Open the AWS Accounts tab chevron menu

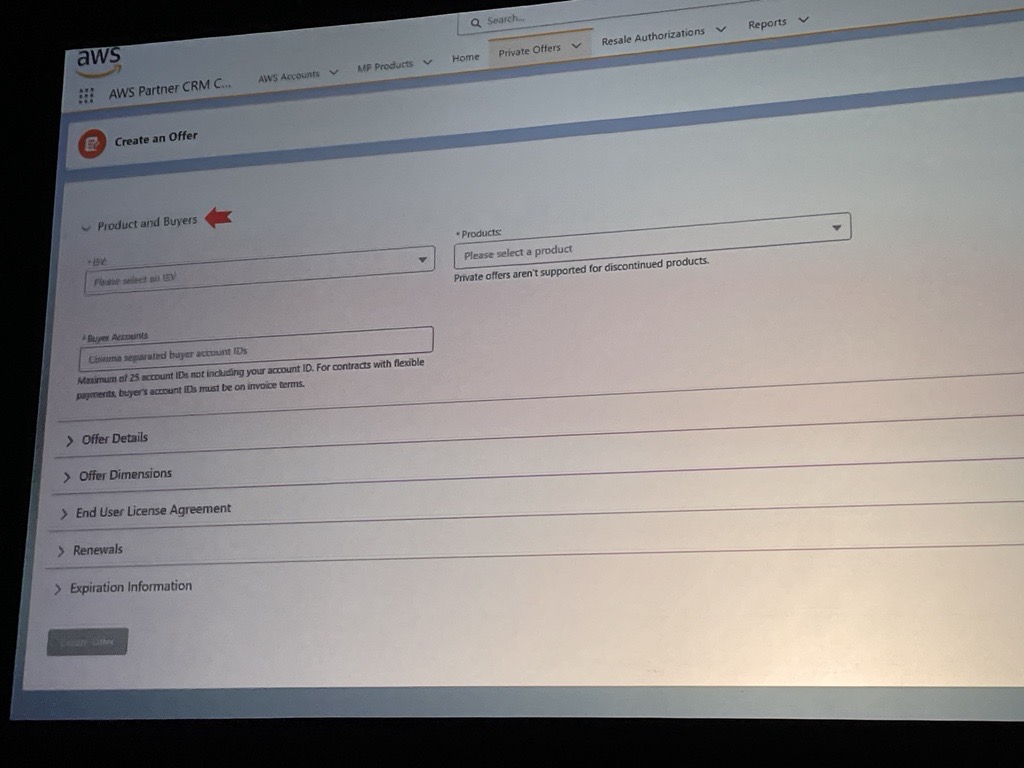click(x=334, y=72)
